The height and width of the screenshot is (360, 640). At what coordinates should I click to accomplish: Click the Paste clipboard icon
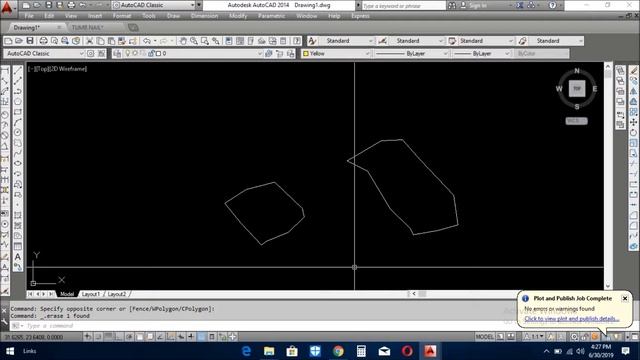111,41
